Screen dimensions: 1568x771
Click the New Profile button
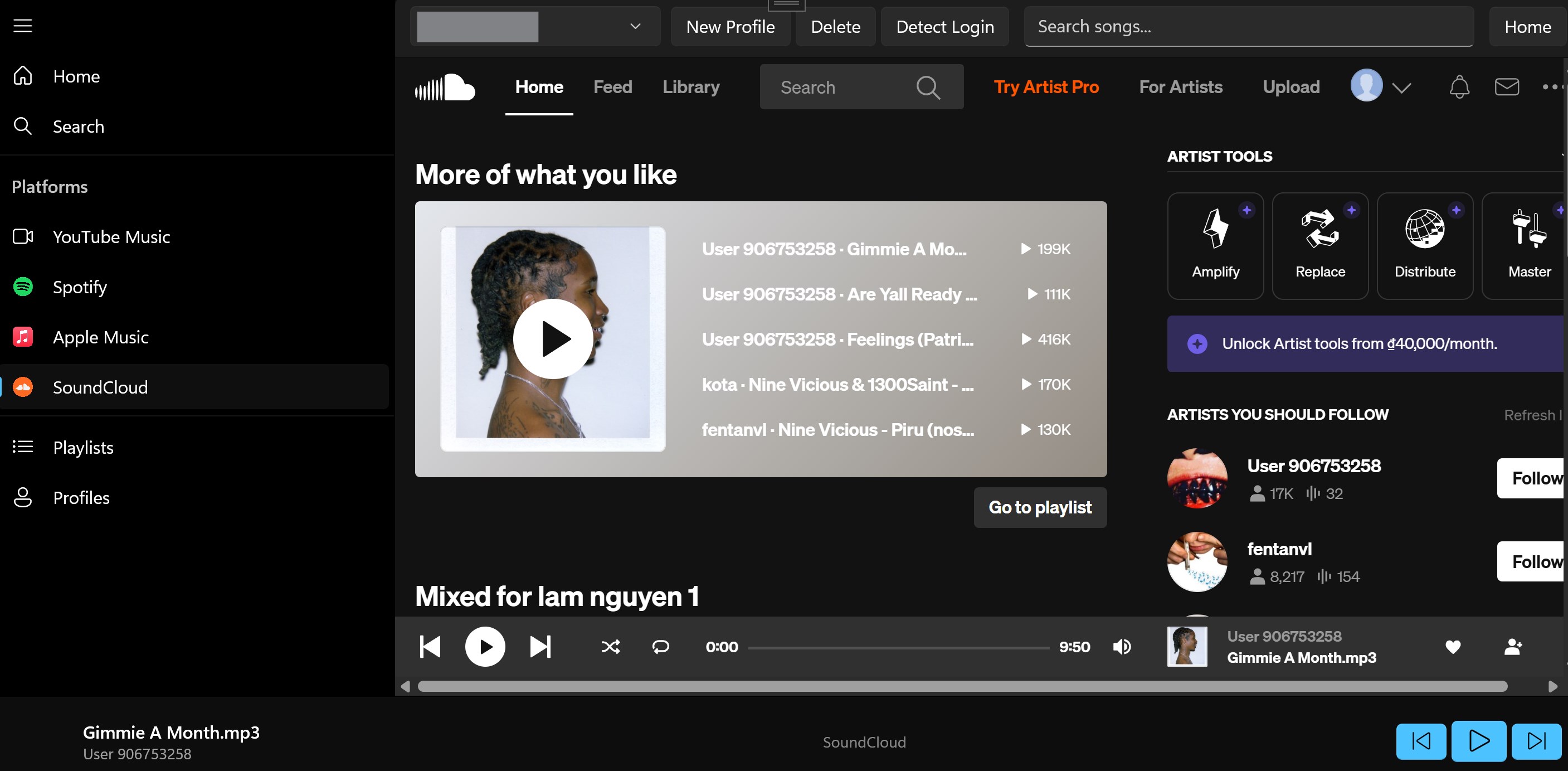[x=731, y=26]
